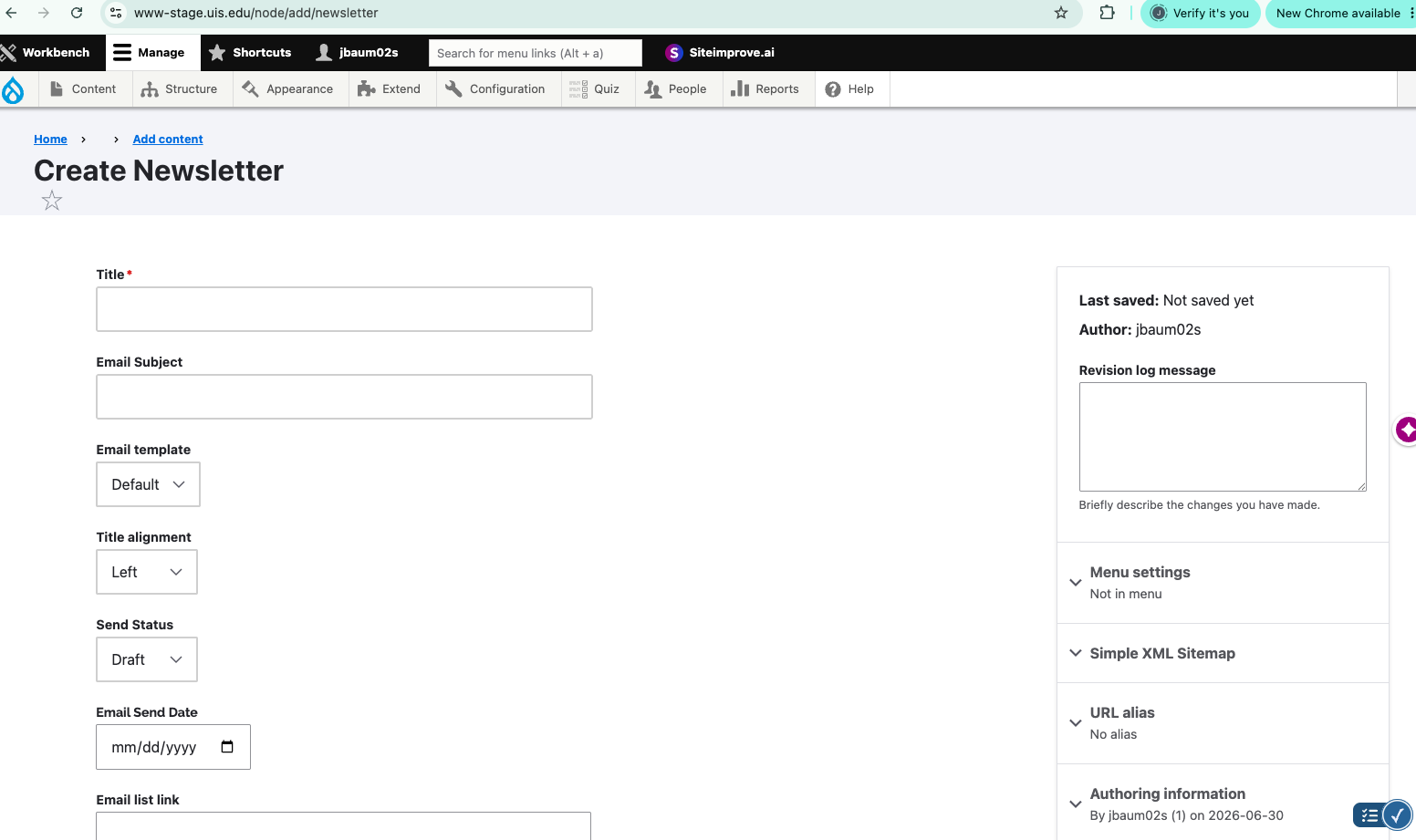The width and height of the screenshot is (1416, 840).
Task: Click into the Title text field
Action: [344, 309]
